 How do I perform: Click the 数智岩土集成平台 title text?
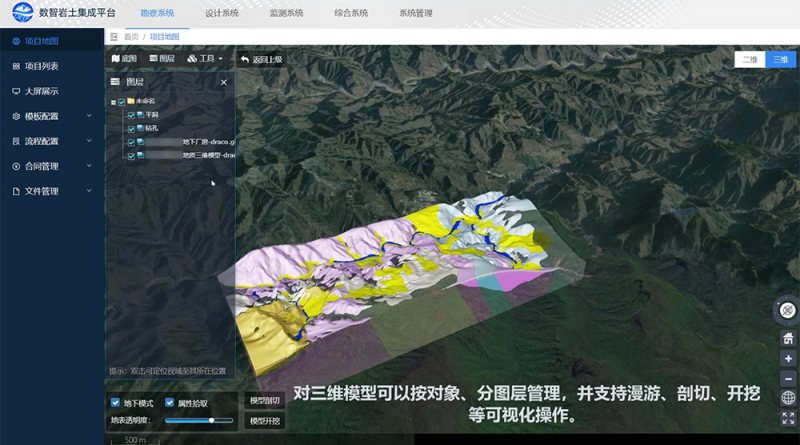coord(77,13)
